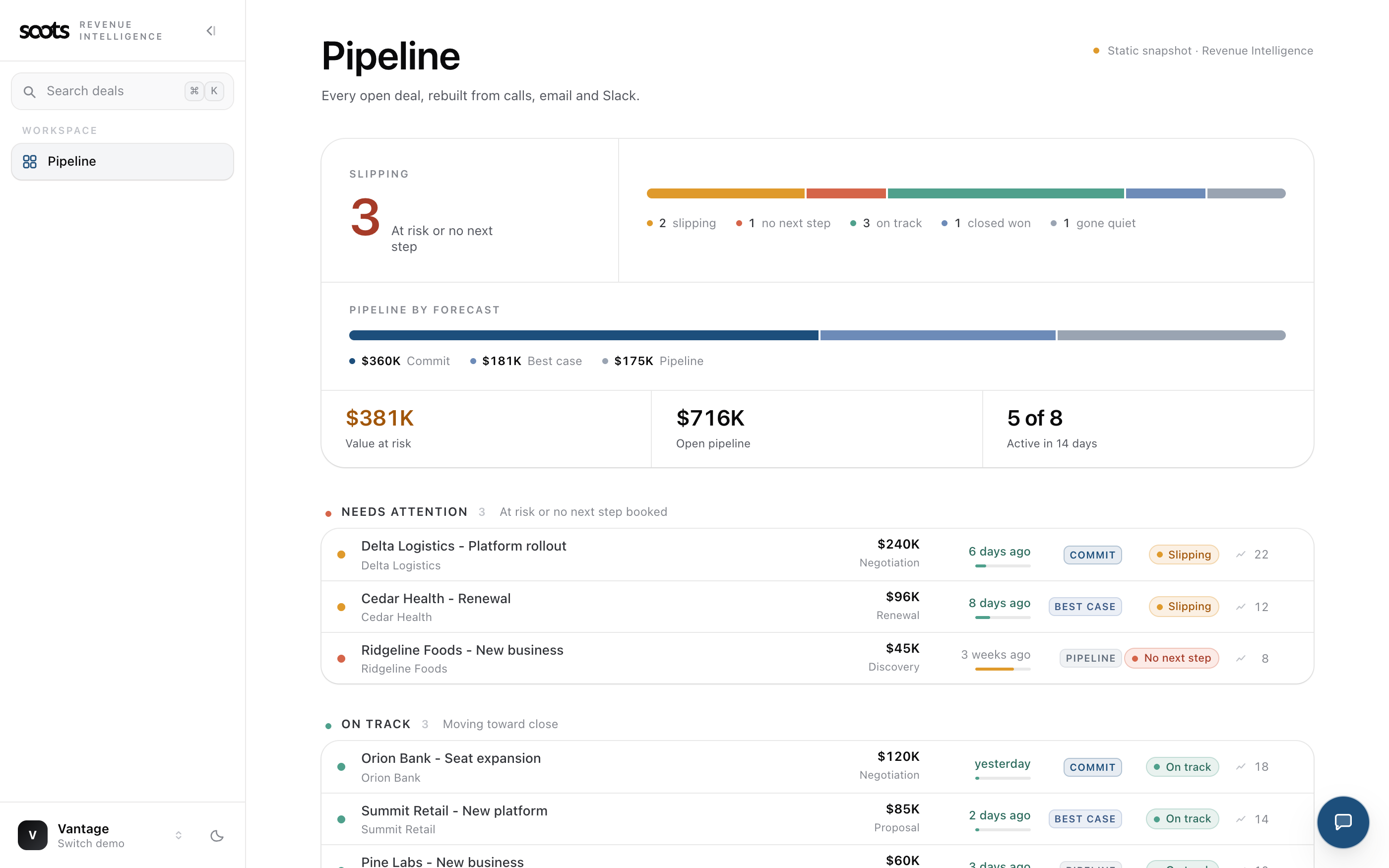Image resolution: width=1389 pixels, height=868 pixels.
Task: Click Slipping status pill for Delta Logistics
Action: coord(1184,555)
